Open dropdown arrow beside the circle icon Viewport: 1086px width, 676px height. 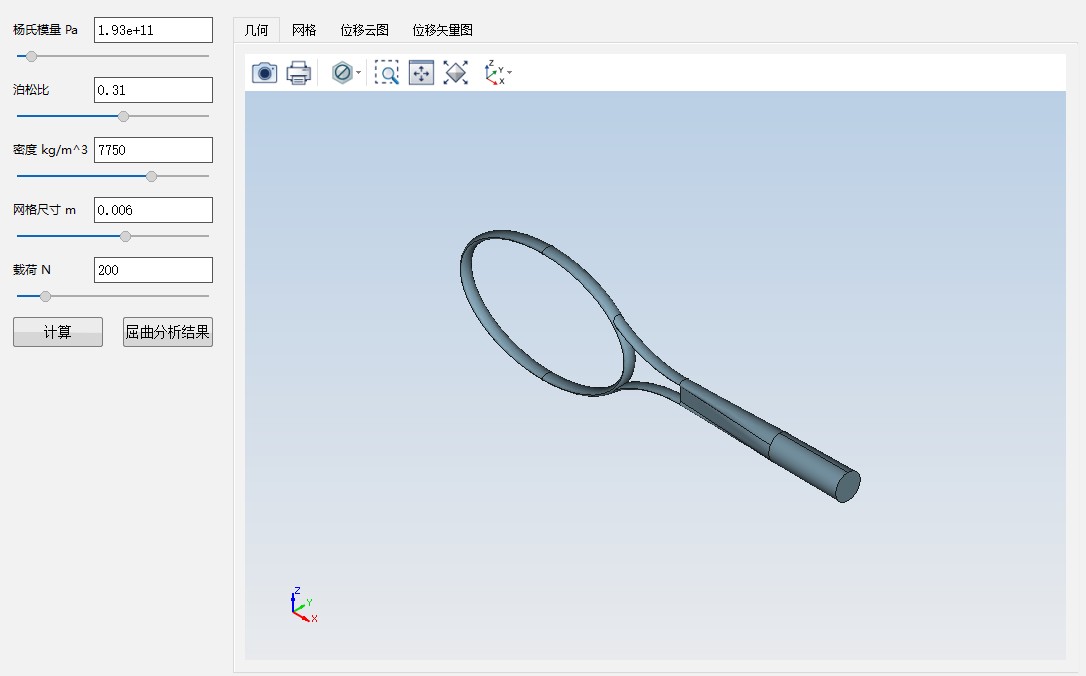[x=359, y=72]
